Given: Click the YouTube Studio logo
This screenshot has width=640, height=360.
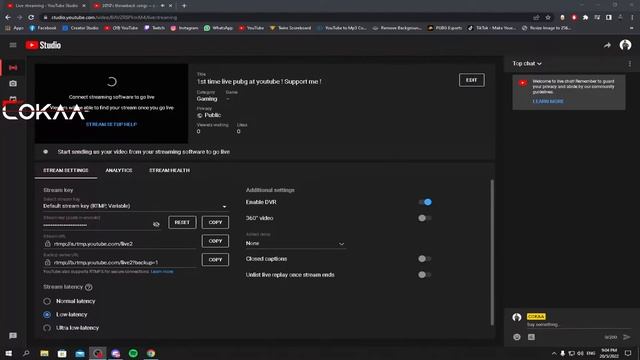Looking at the screenshot, I should pyautogui.click(x=43, y=45).
